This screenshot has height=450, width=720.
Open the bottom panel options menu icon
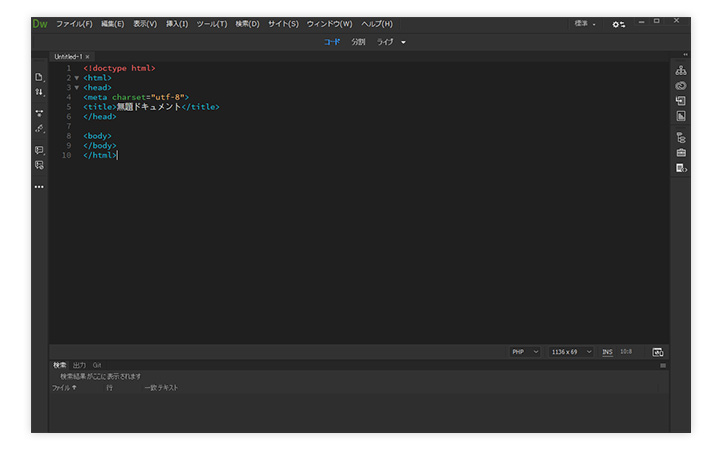click(663, 366)
